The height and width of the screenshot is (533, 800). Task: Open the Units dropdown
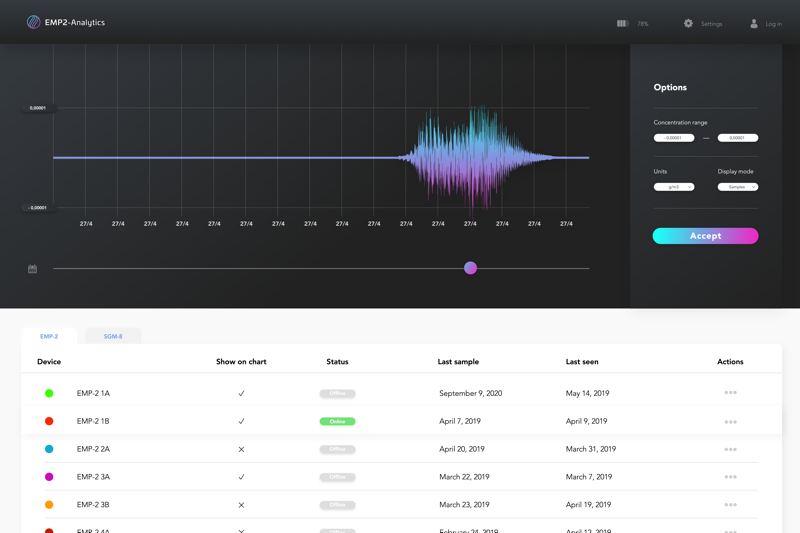tap(674, 187)
